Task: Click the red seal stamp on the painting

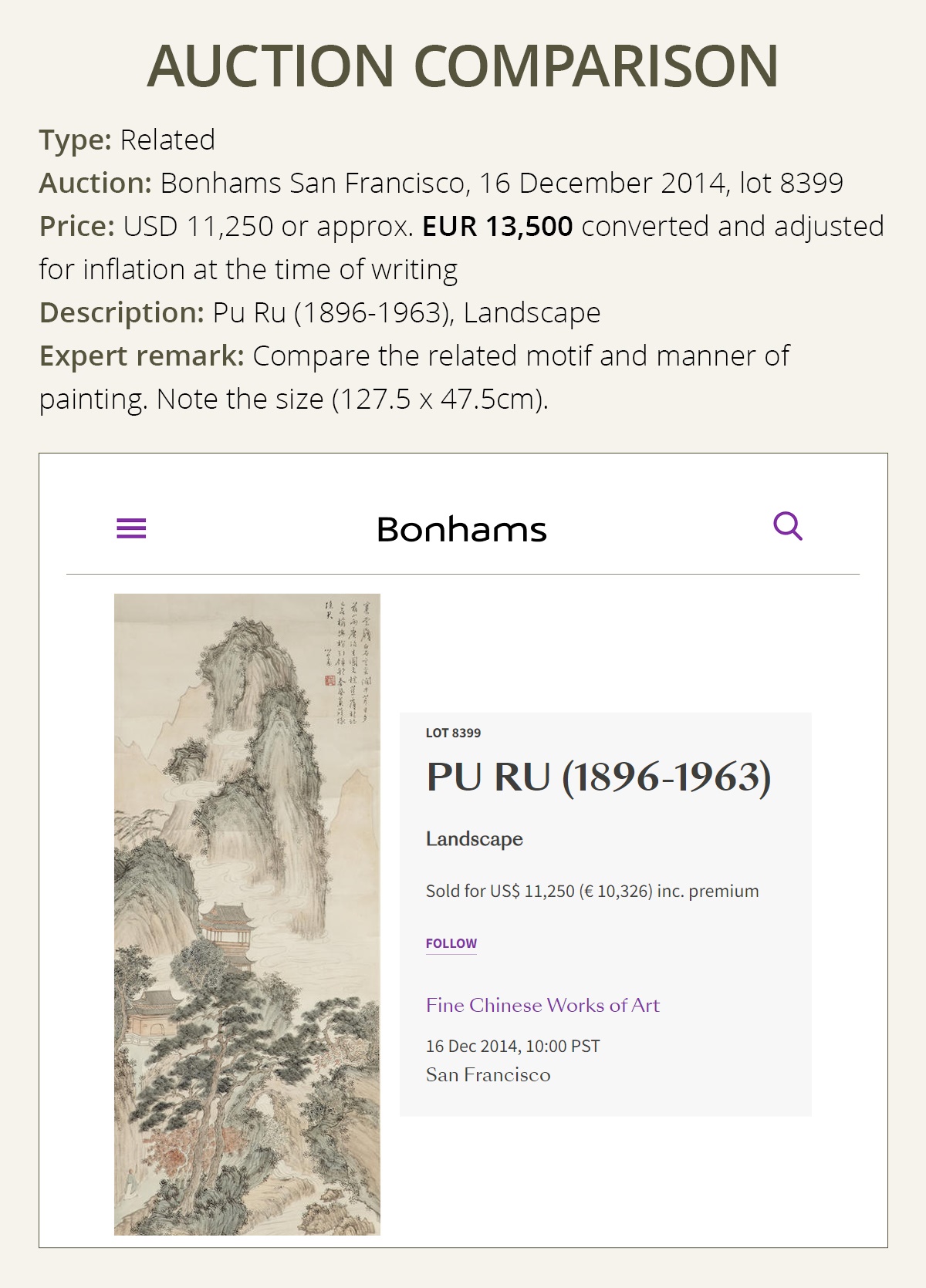Action: [330, 680]
